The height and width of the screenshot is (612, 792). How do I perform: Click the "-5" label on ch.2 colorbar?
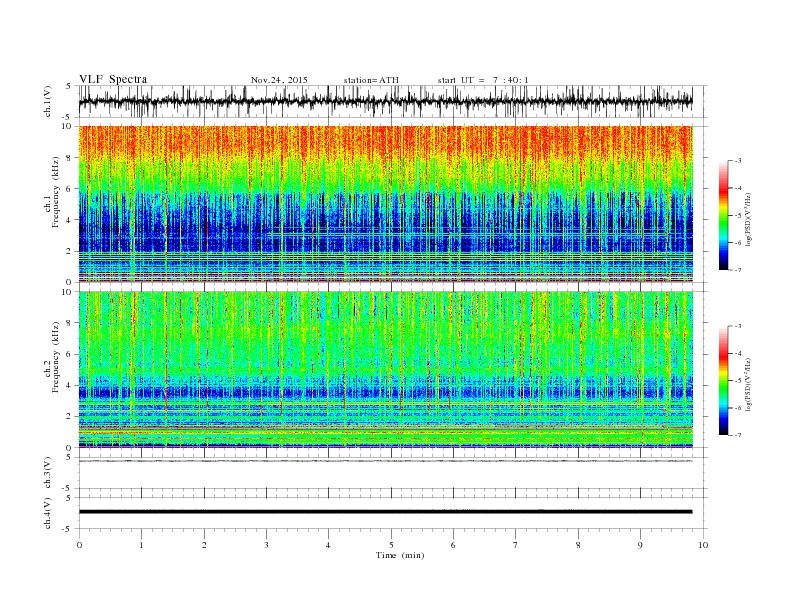(738, 381)
